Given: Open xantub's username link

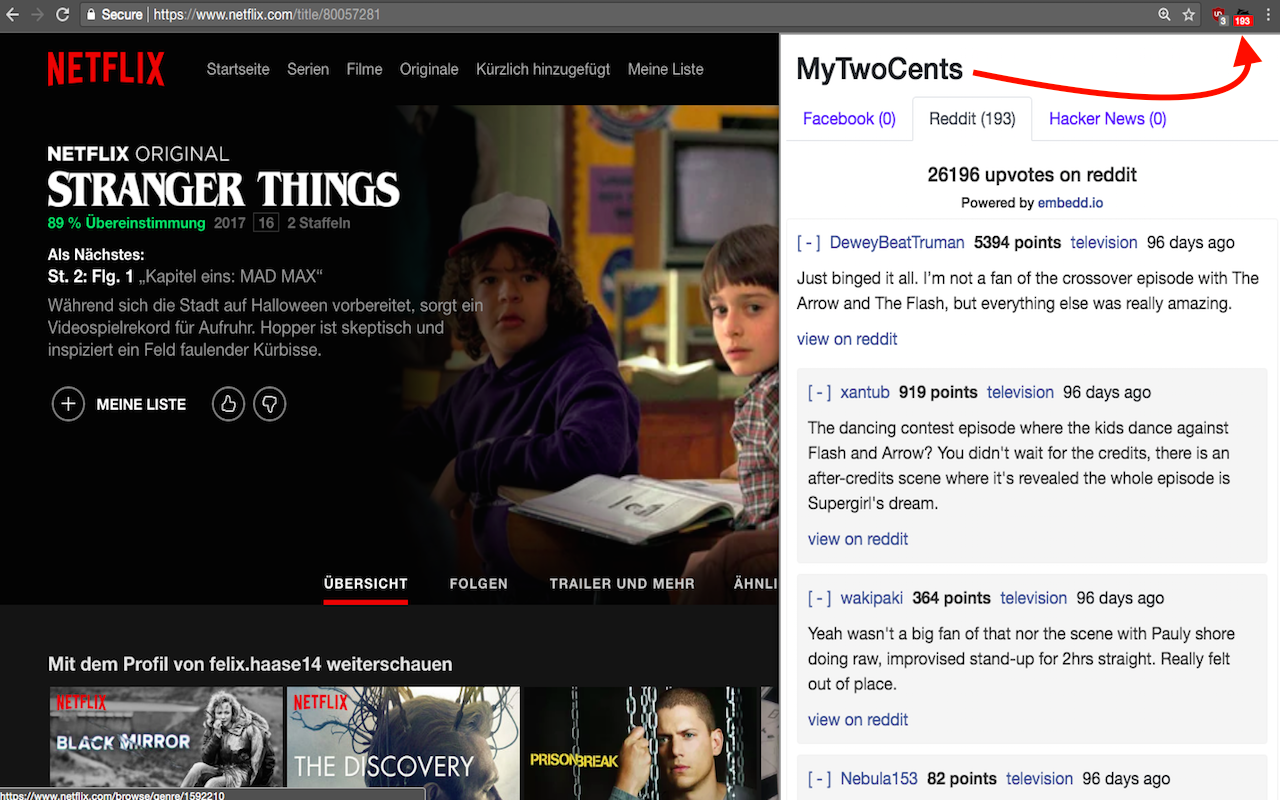Looking at the screenshot, I should (865, 392).
